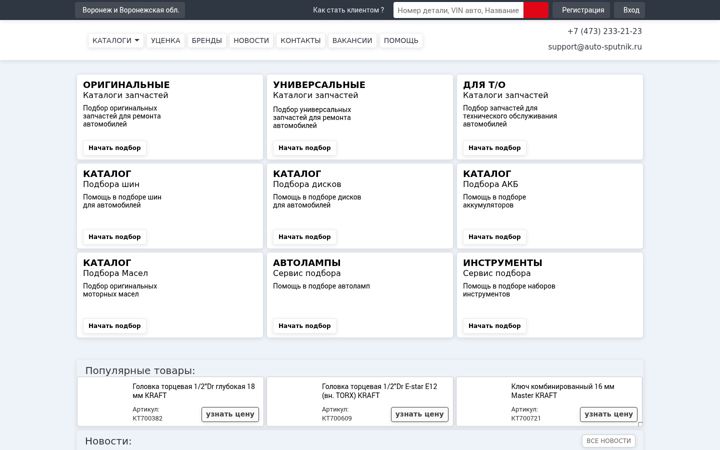Click the Вход login button

tap(631, 10)
